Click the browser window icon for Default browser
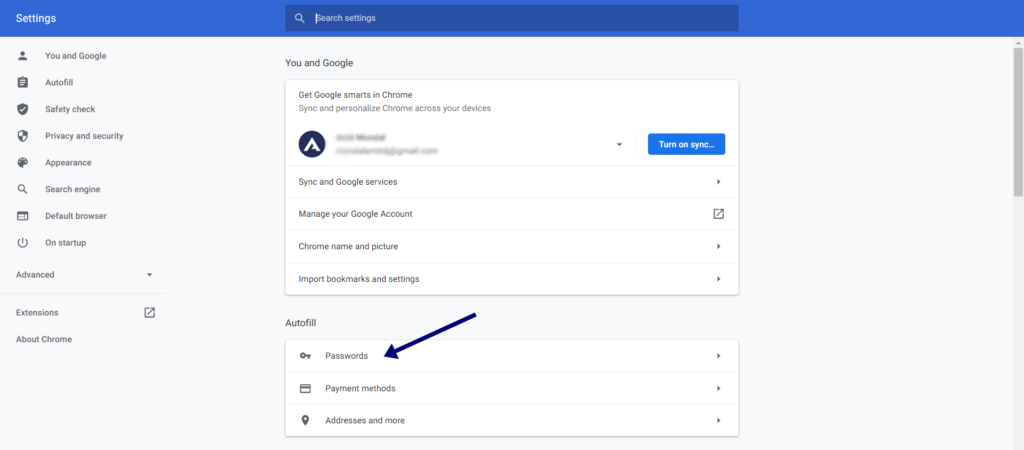The height and width of the screenshot is (450, 1024). pyautogui.click(x=23, y=216)
